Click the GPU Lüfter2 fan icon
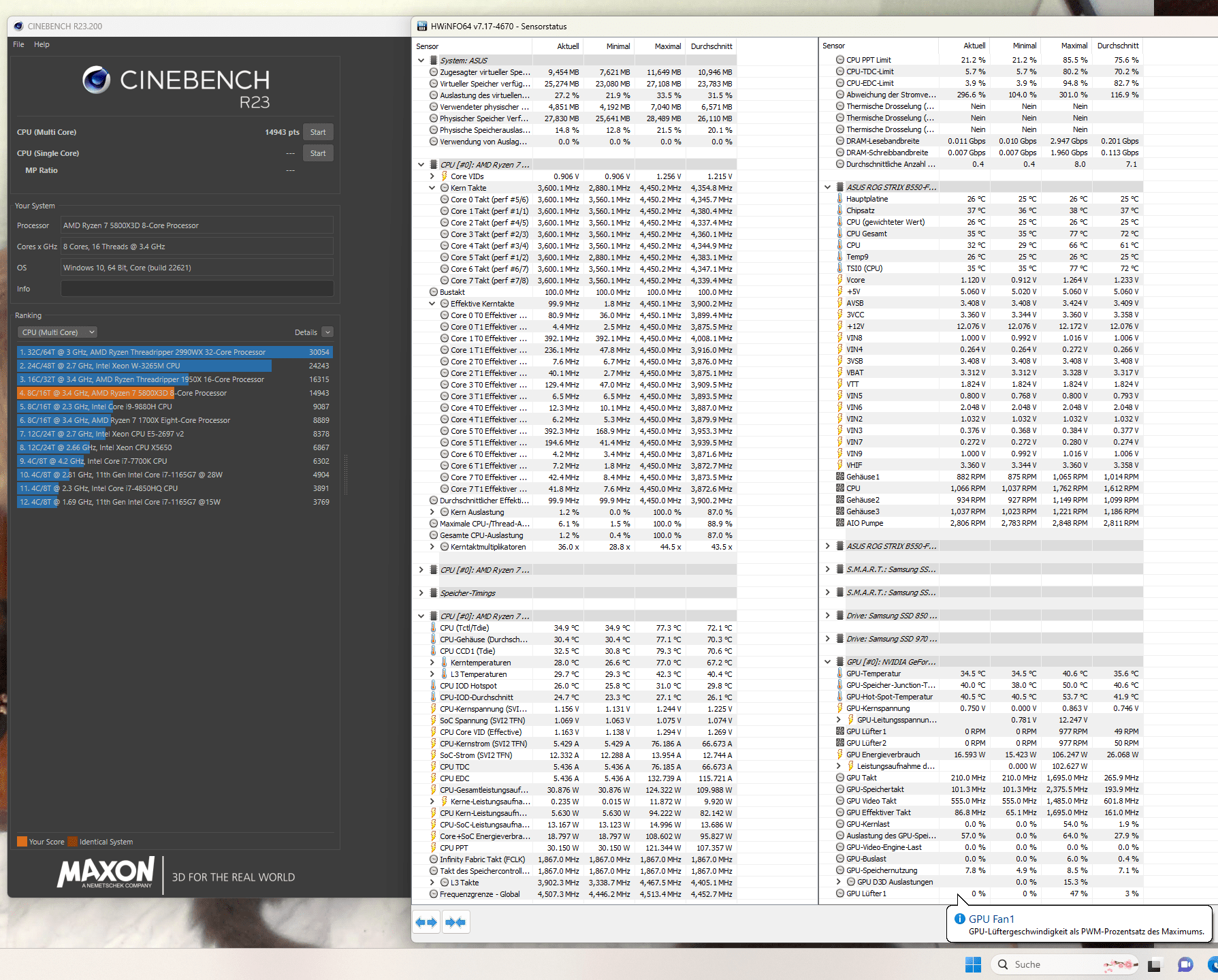The width and height of the screenshot is (1218, 980). click(x=840, y=743)
